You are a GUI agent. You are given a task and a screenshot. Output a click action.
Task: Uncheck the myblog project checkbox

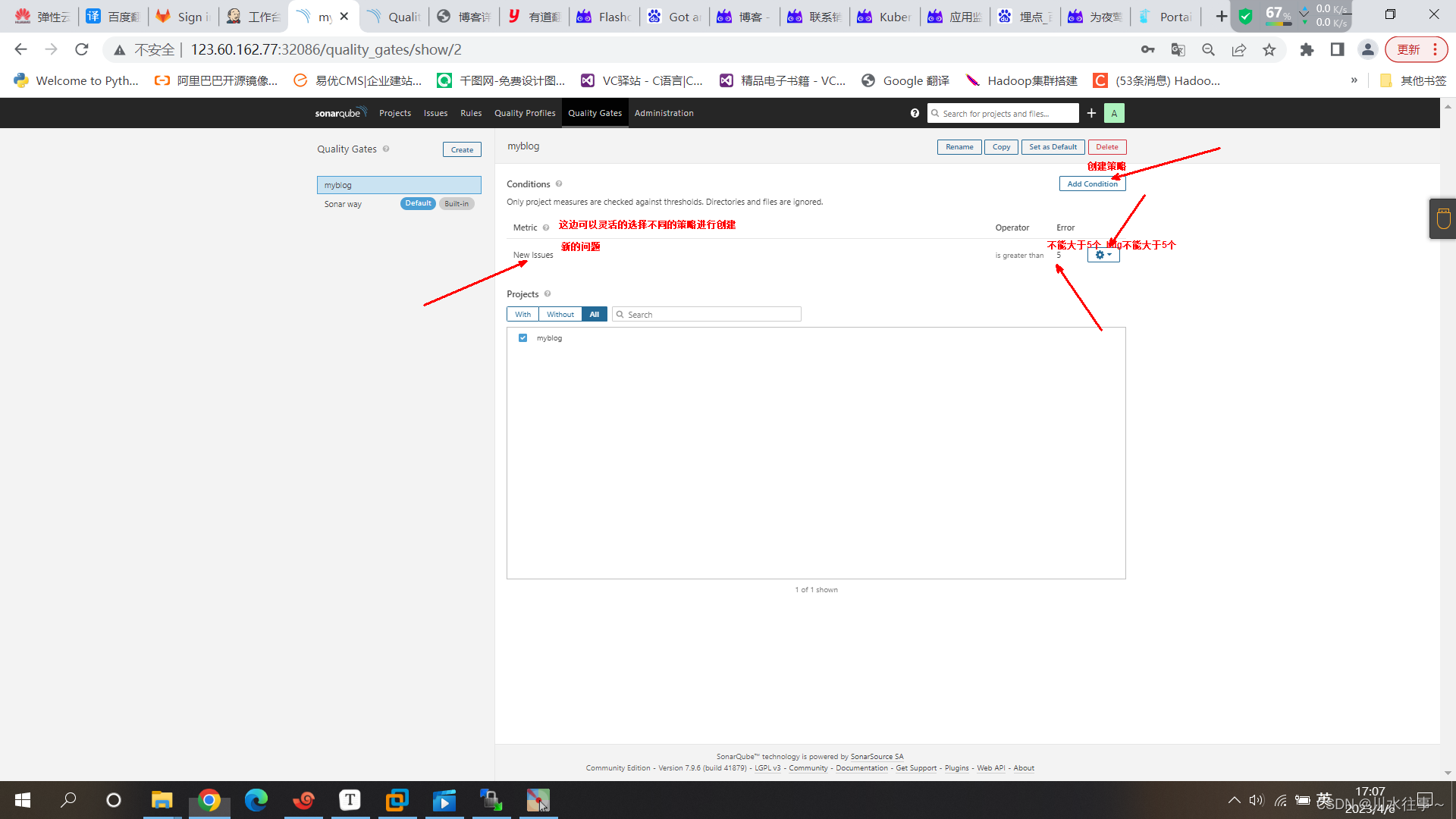point(522,338)
